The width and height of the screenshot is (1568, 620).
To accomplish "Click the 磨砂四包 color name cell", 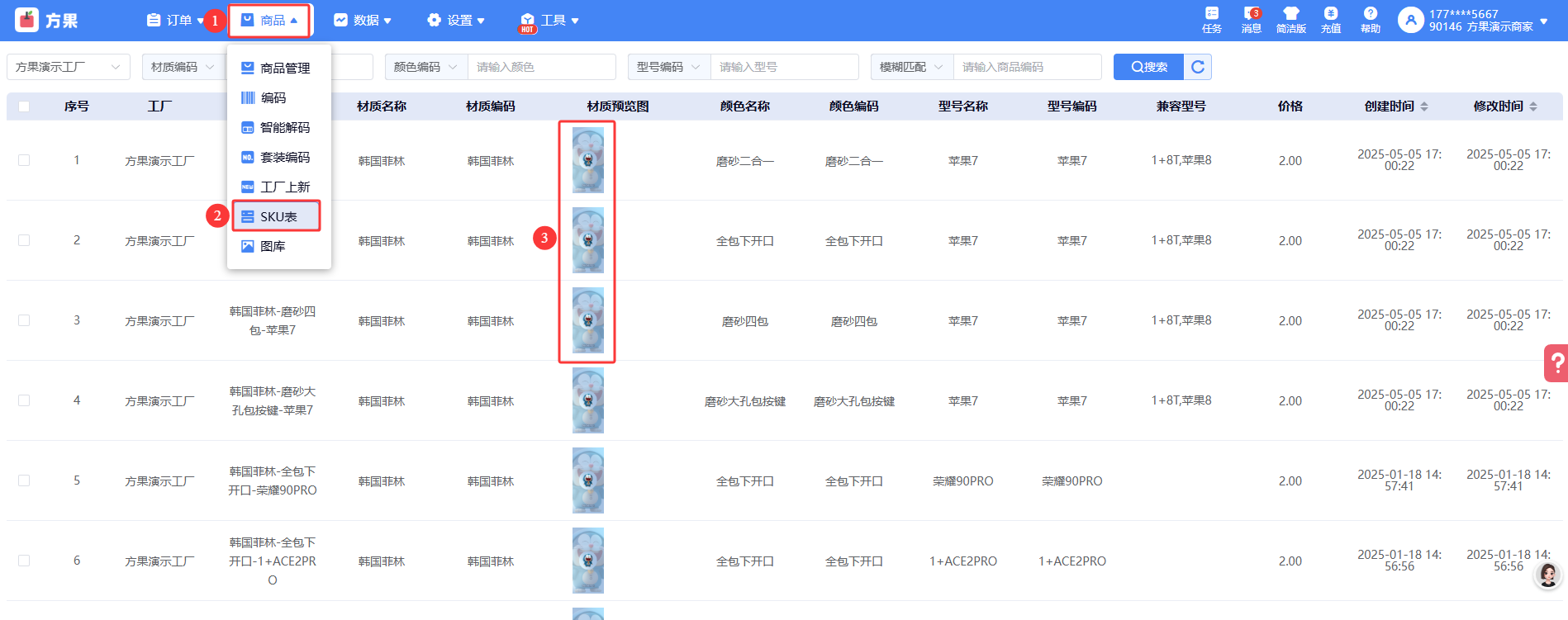I will tap(745, 321).
